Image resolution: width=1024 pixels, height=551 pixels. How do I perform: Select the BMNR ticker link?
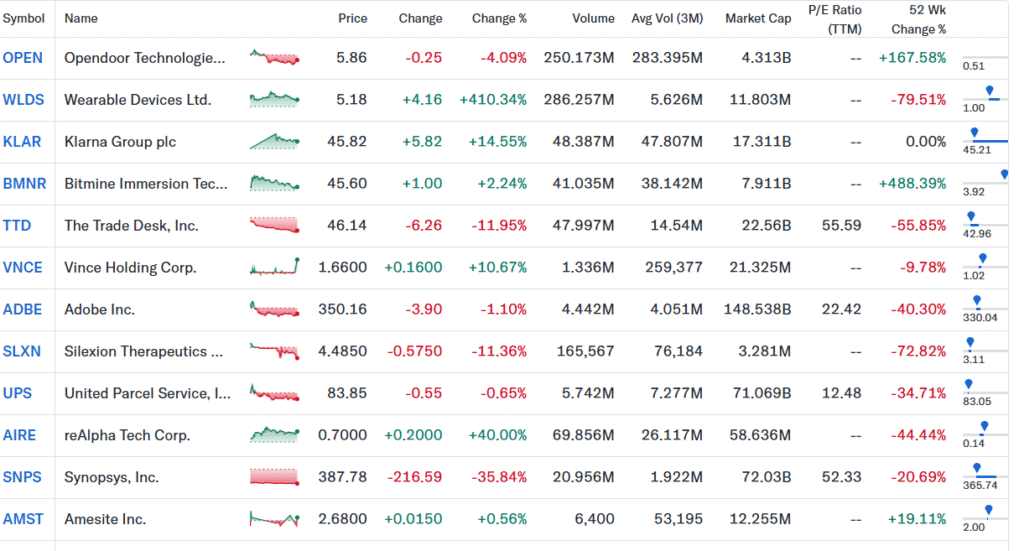point(25,184)
